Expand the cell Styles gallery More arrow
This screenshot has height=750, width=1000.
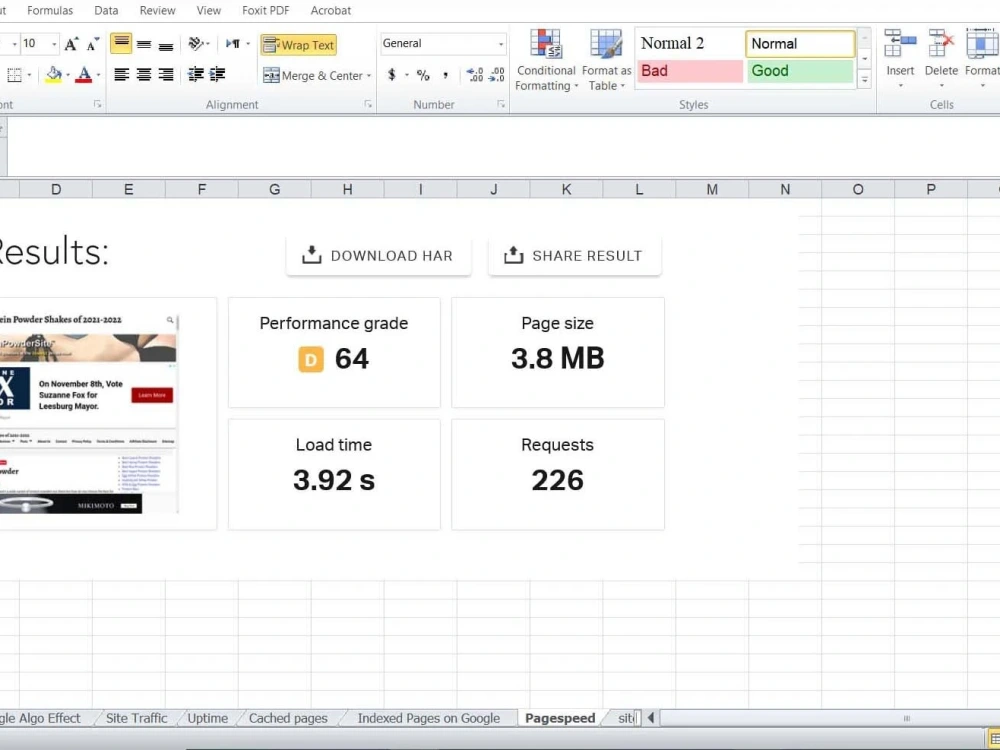(x=865, y=80)
